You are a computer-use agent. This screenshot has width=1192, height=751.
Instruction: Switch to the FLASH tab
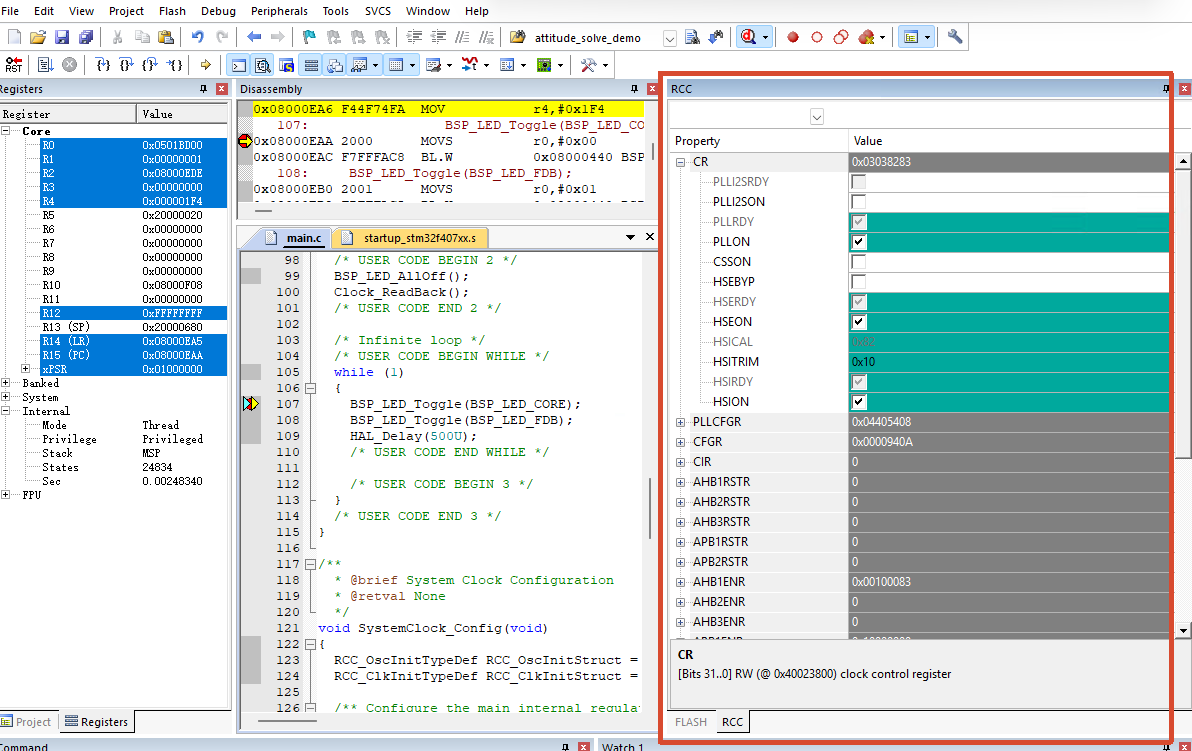[691, 722]
